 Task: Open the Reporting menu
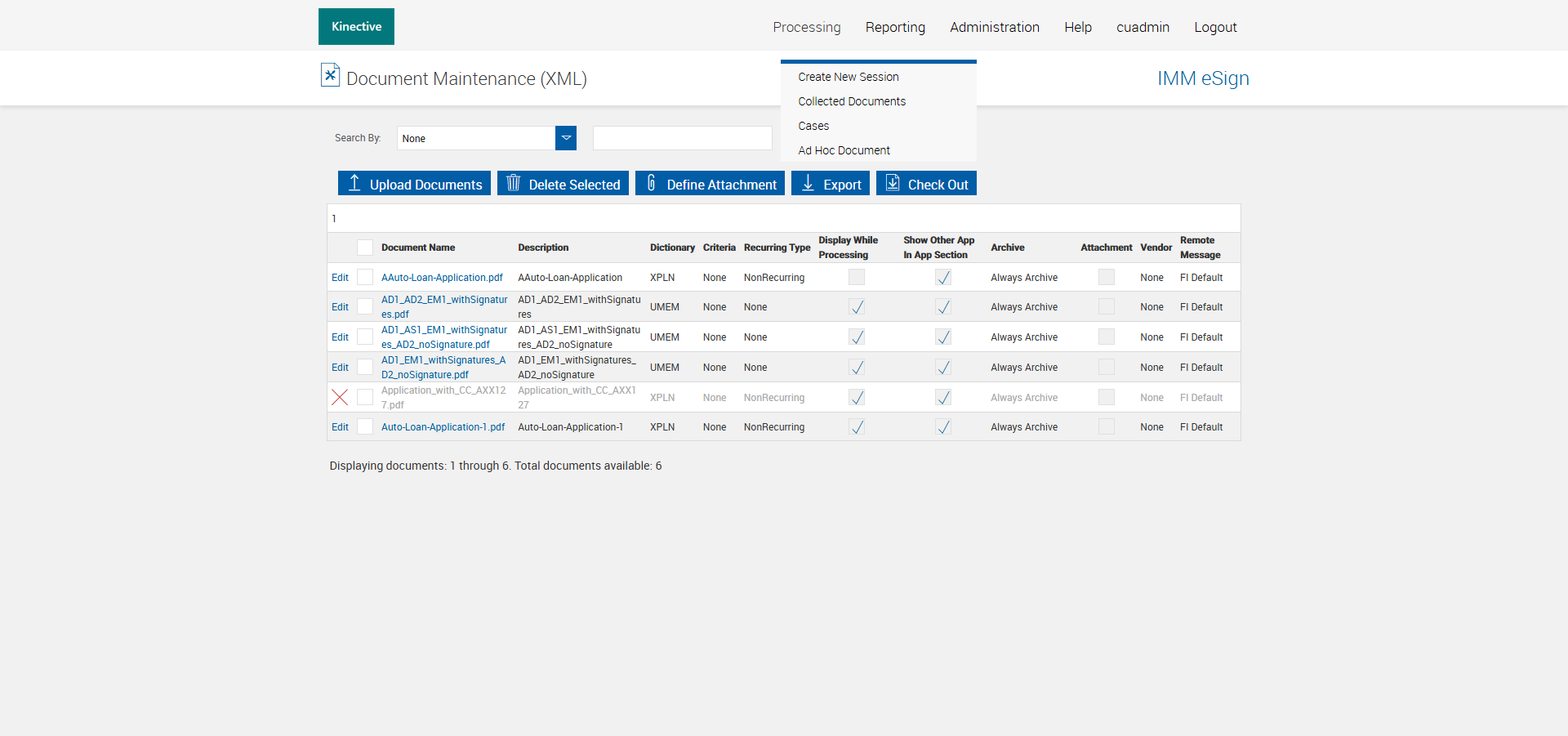coord(895,27)
